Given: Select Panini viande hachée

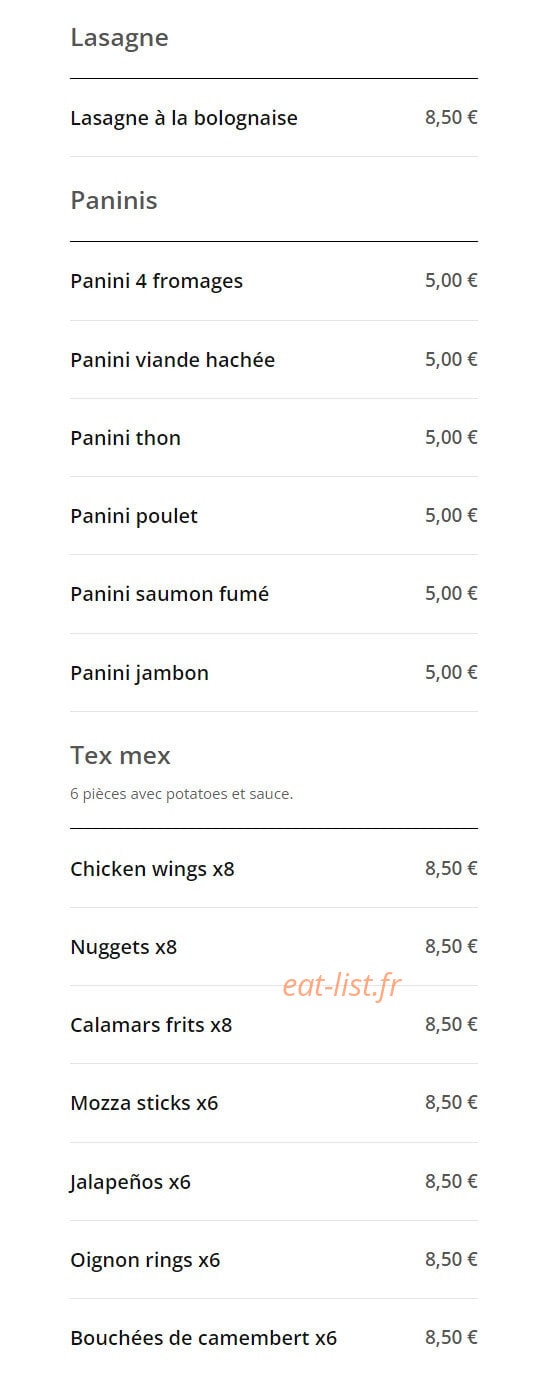Looking at the screenshot, I should (274, 359).
